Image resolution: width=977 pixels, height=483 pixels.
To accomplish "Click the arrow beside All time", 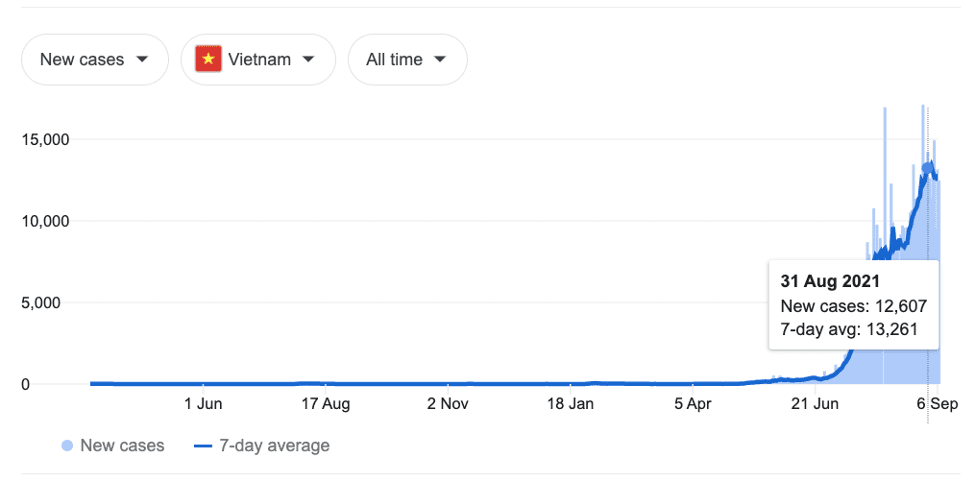I will [x=440, y=60].
